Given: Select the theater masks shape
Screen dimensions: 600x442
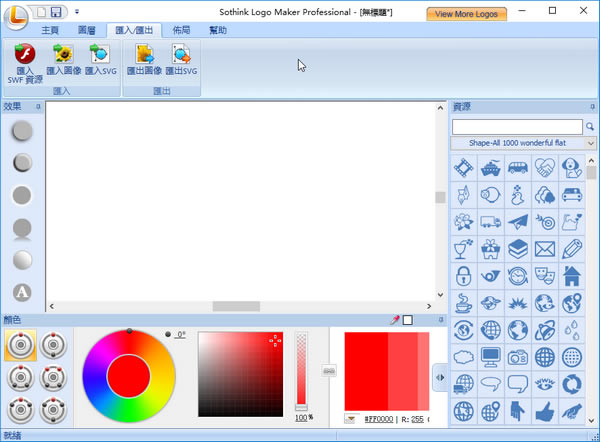Looking at the screenshot, I should (x=545, y=276).
